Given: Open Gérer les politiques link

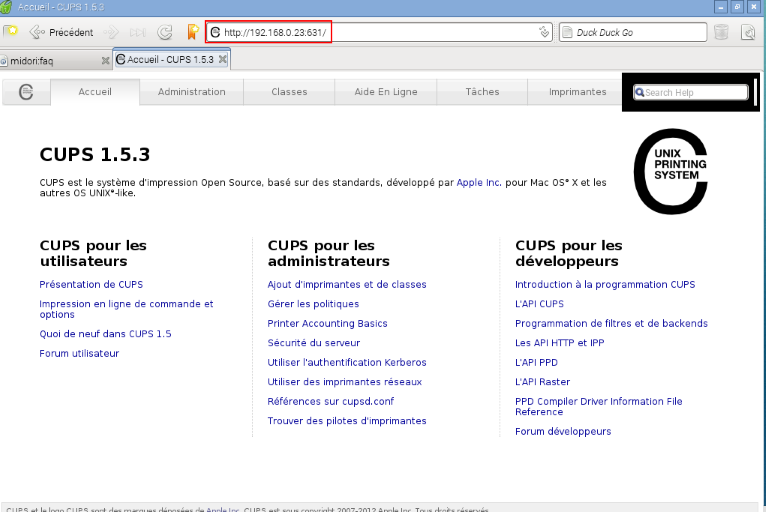Looking at the screenshot, I should point(313,304).
